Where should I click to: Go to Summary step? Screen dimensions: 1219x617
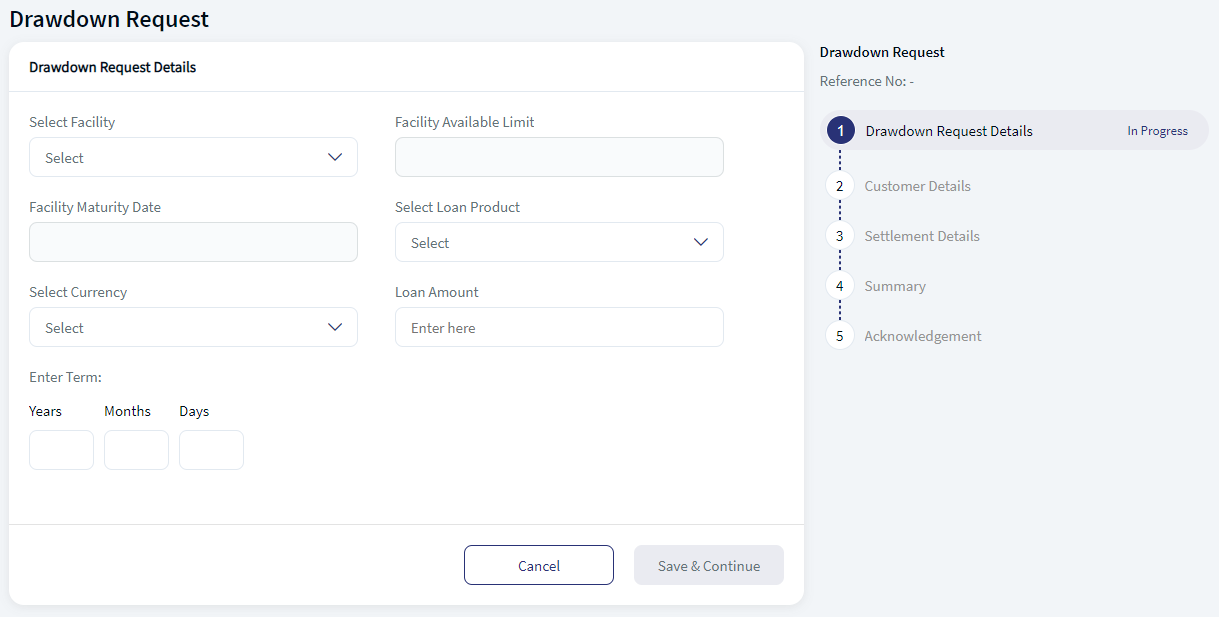tap(895, 286)
